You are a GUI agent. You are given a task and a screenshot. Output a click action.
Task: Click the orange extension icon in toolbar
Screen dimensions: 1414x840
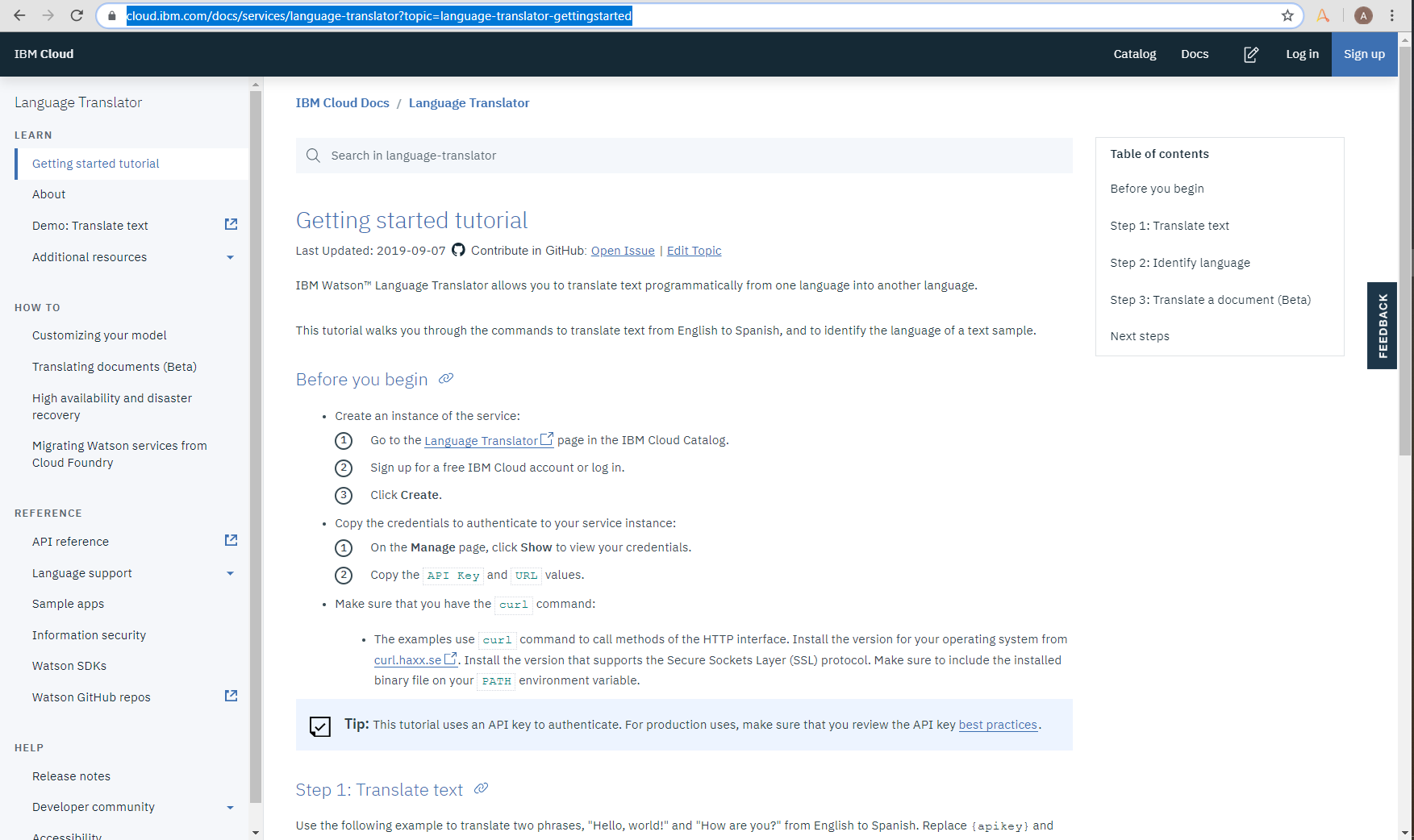click(x=1323, y=15)
